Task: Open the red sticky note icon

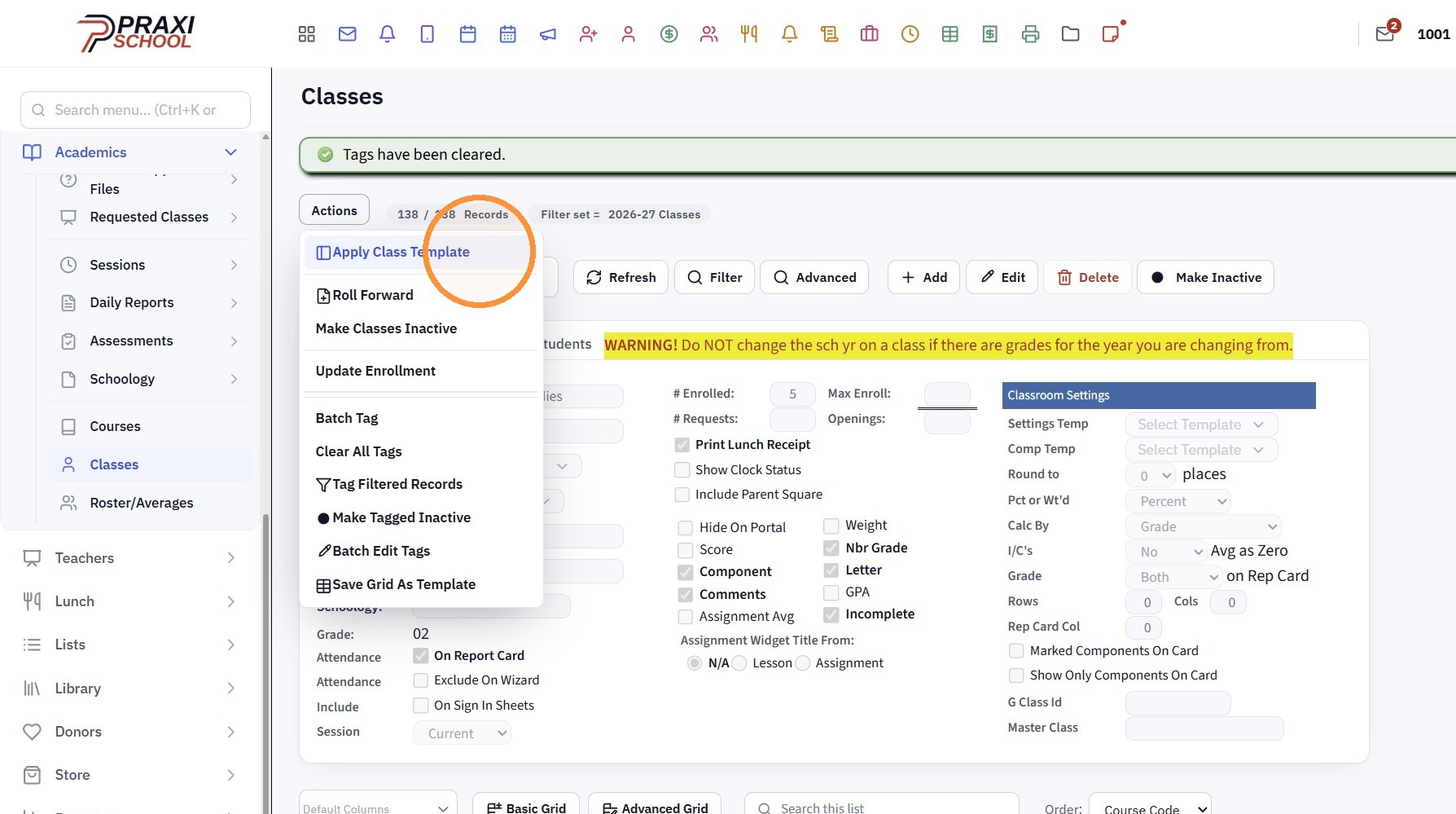Action: [1111, 34]
